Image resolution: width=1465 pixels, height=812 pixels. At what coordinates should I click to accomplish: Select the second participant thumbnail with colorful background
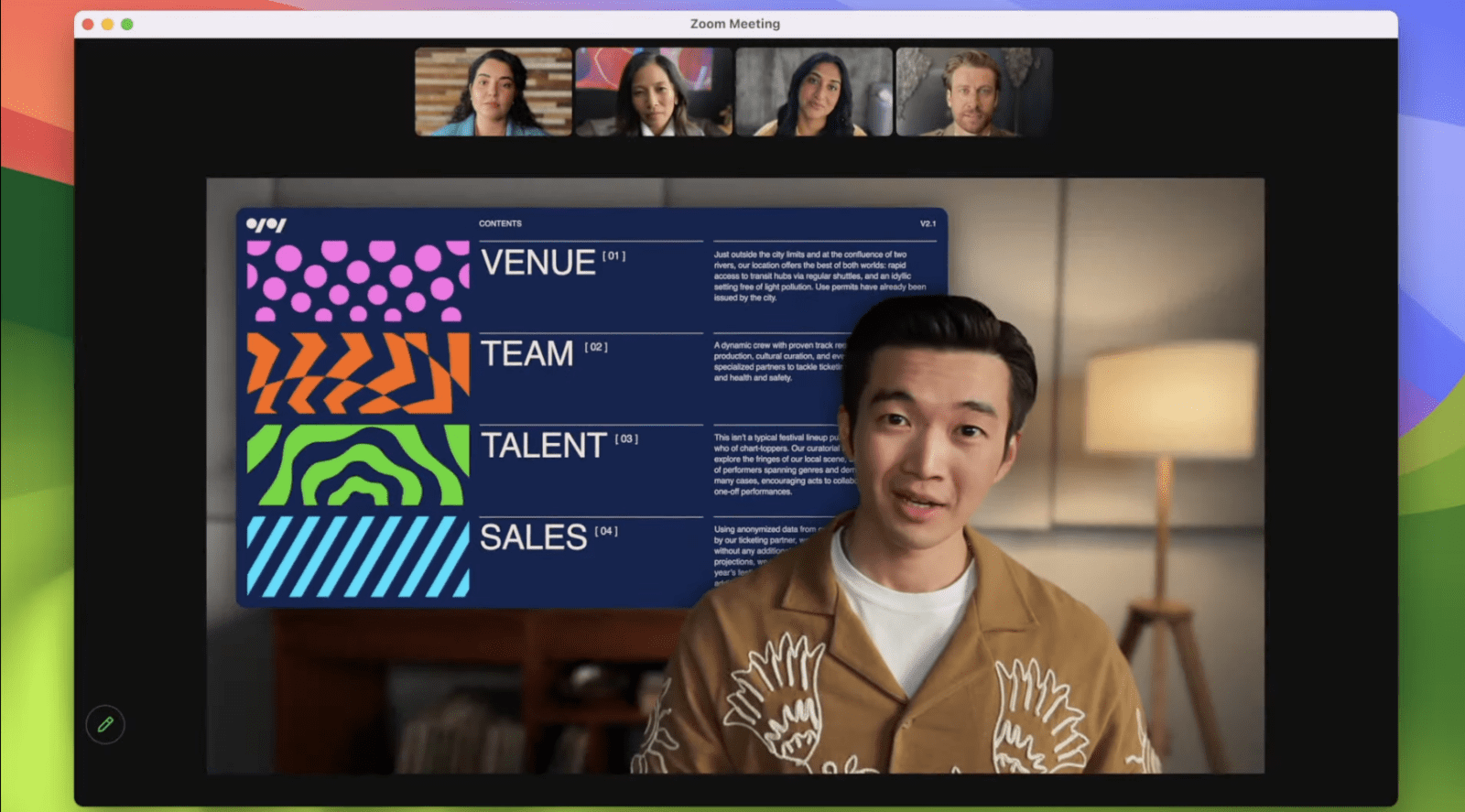coord(654,92)
